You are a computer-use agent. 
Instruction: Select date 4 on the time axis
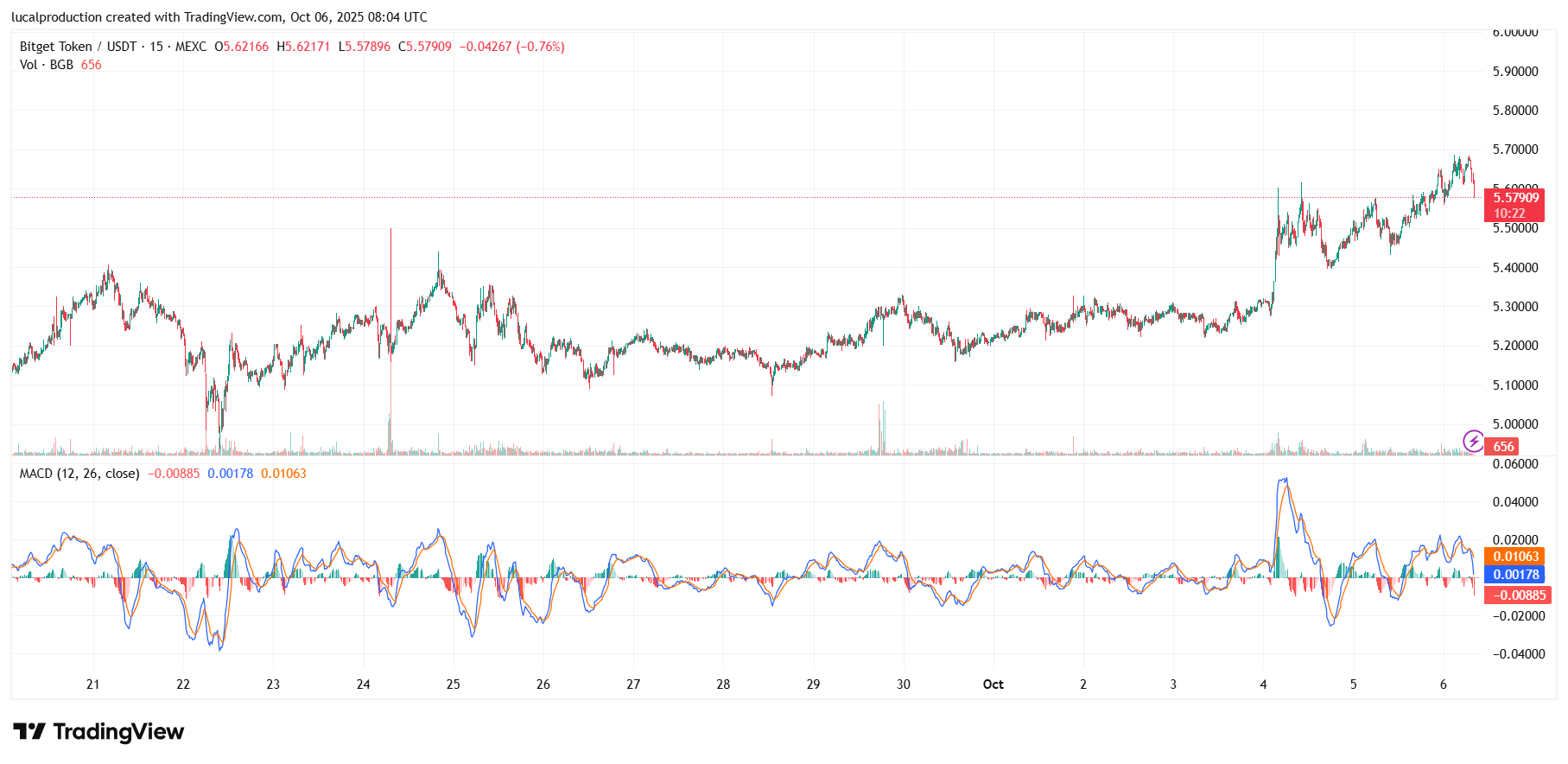pyautogui.click(x=1263, y=684)
